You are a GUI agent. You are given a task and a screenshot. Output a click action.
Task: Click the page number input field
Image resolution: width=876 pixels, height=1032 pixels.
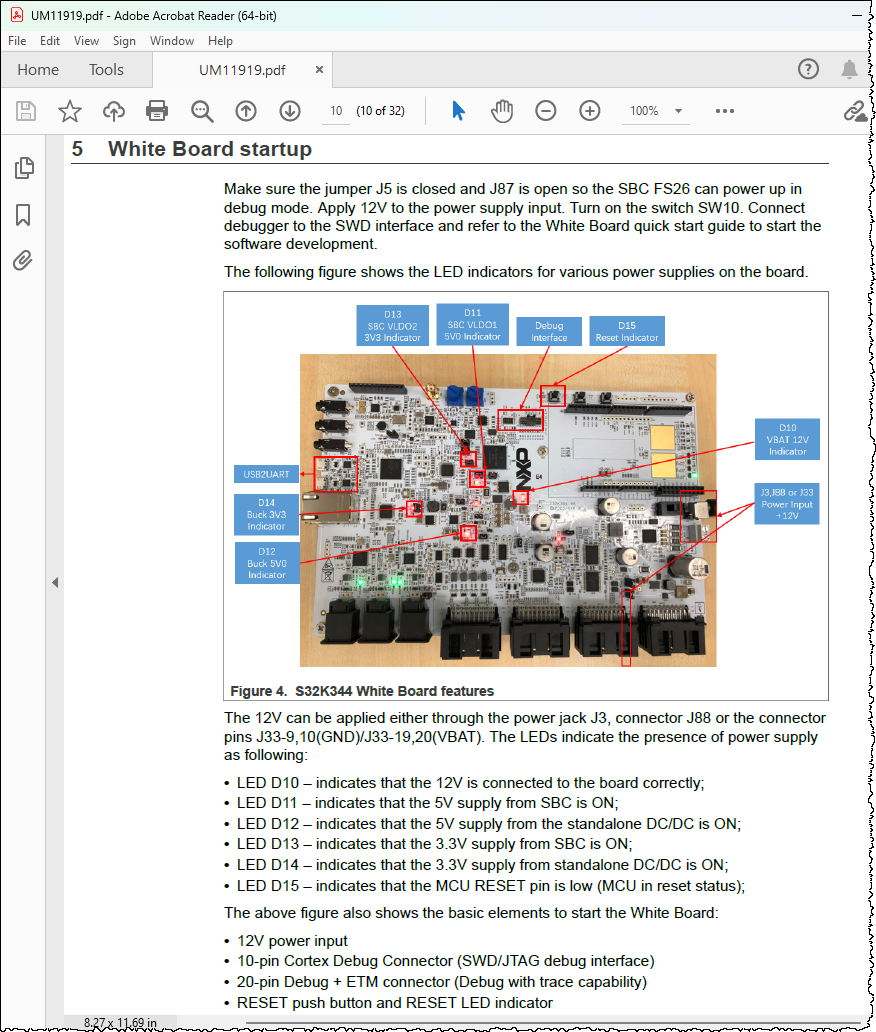click(x=336, y=111)
